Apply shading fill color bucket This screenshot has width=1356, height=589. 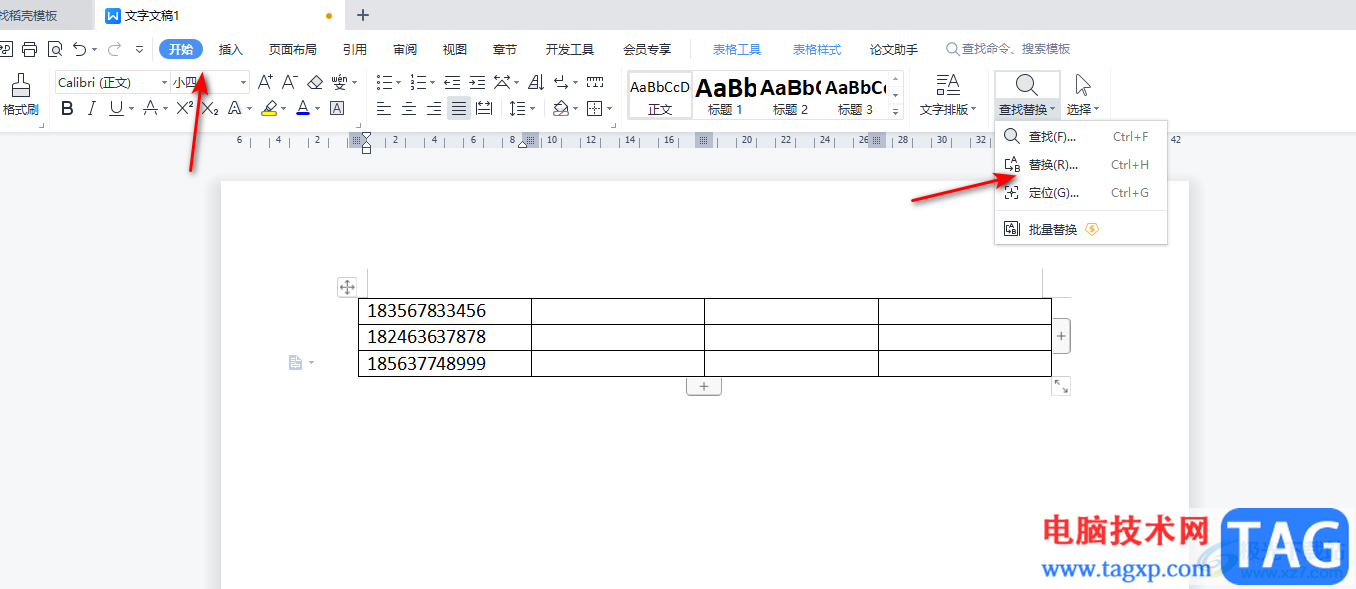click(x=561, y=108)
